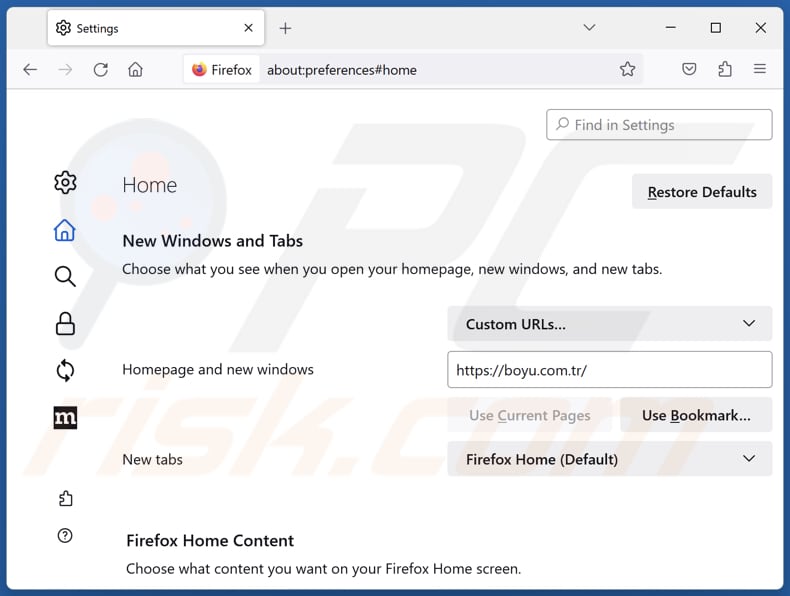Open the Sync settings icon
Viewport: 790px width, 596px height.
[x=65, y=370]
